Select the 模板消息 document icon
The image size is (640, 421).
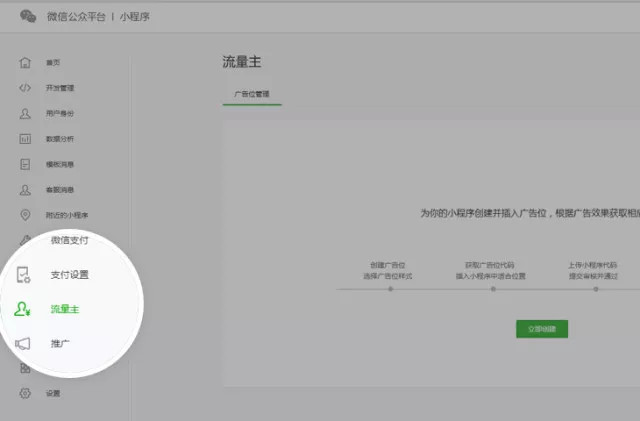pos(25,164)
